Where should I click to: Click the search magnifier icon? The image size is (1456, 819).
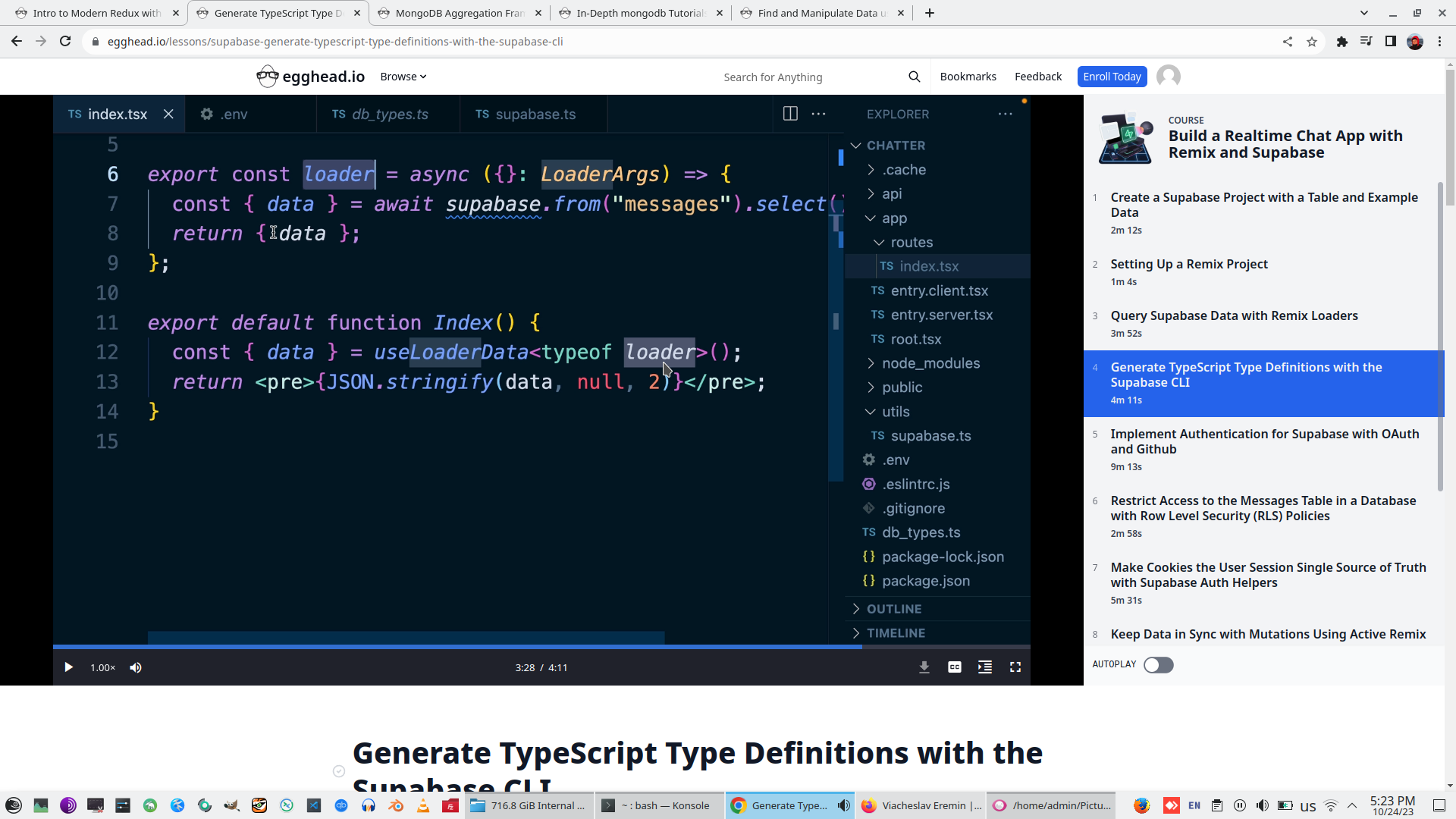(x=914, y=77)
